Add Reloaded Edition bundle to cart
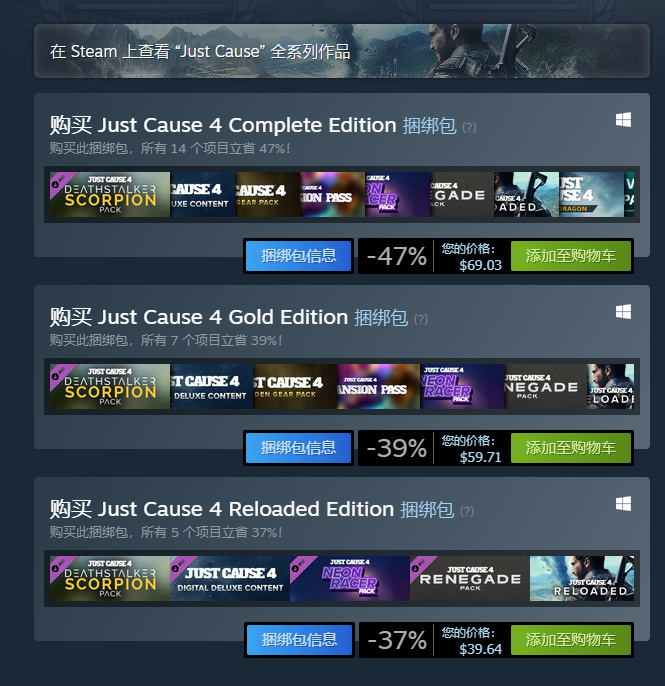The height and width of the screenshot is (686, 665). (x=570, y=640)
